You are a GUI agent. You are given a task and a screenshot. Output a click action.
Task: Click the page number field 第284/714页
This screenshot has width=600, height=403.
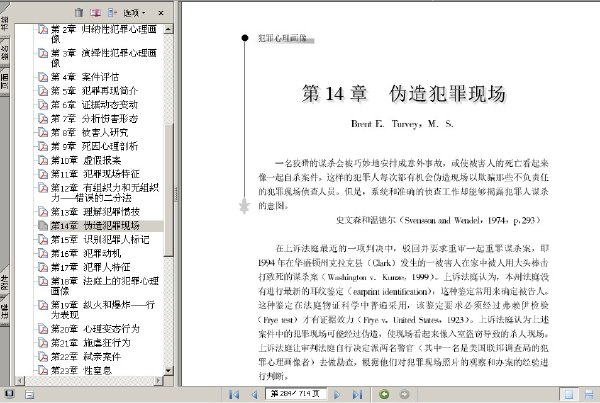tap(296, 394)
